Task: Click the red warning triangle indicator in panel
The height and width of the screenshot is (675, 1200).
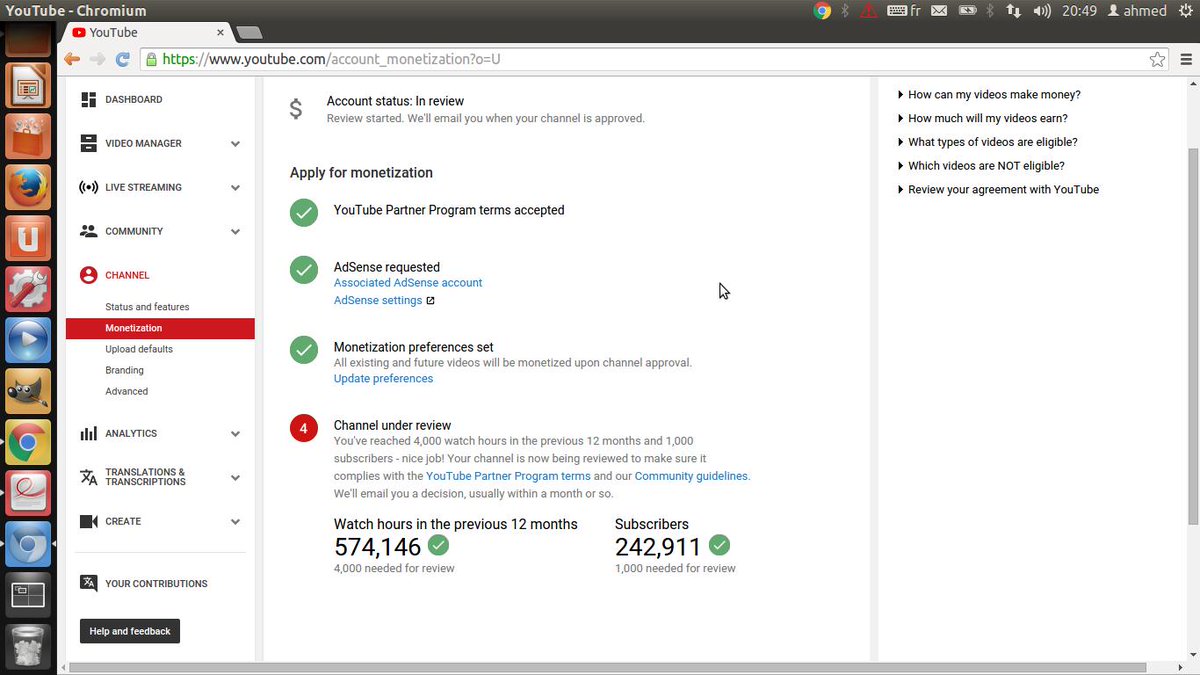Action: (869, 11)
